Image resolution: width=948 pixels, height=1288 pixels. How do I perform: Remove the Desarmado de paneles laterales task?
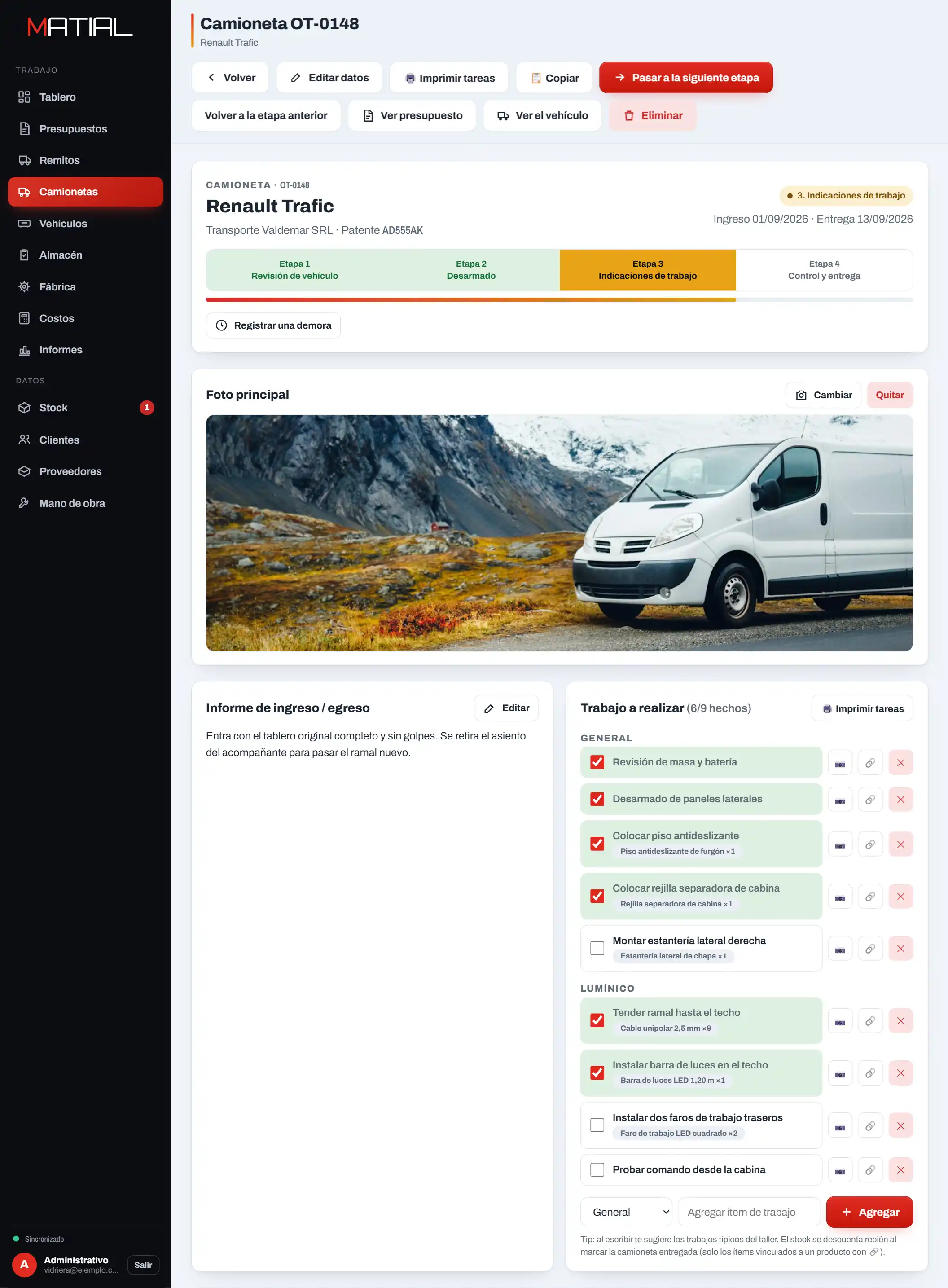click(x=900, y=800)
